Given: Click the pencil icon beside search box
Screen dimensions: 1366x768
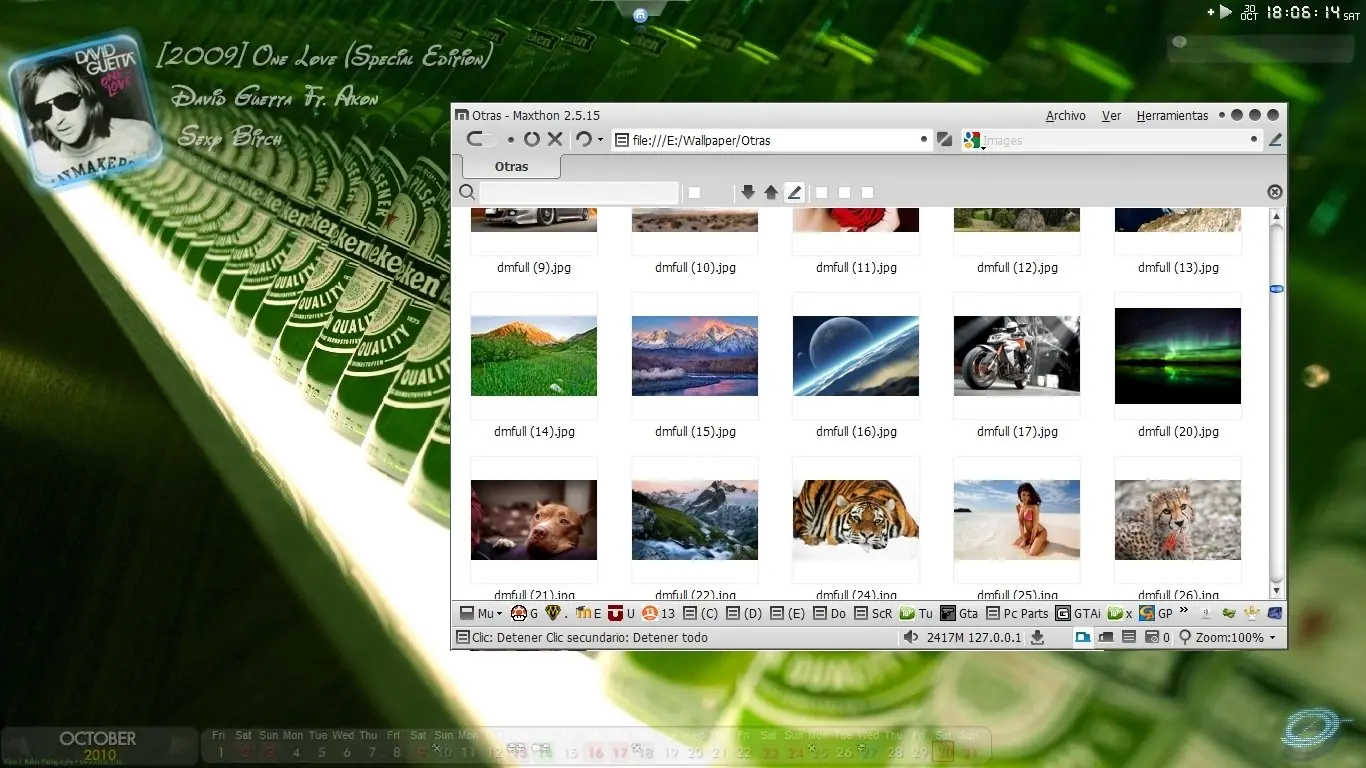Looking at the screenshot, I should pos(1275,141).
